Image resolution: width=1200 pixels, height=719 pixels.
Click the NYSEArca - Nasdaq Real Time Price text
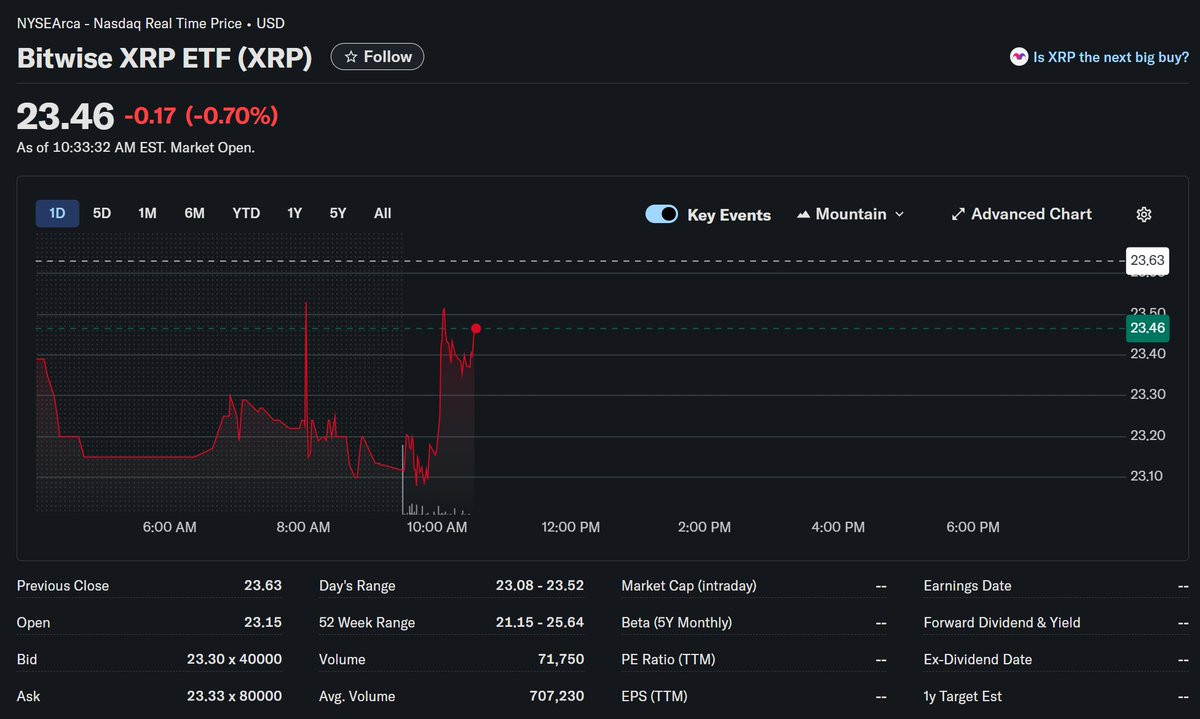click(129, 23)
